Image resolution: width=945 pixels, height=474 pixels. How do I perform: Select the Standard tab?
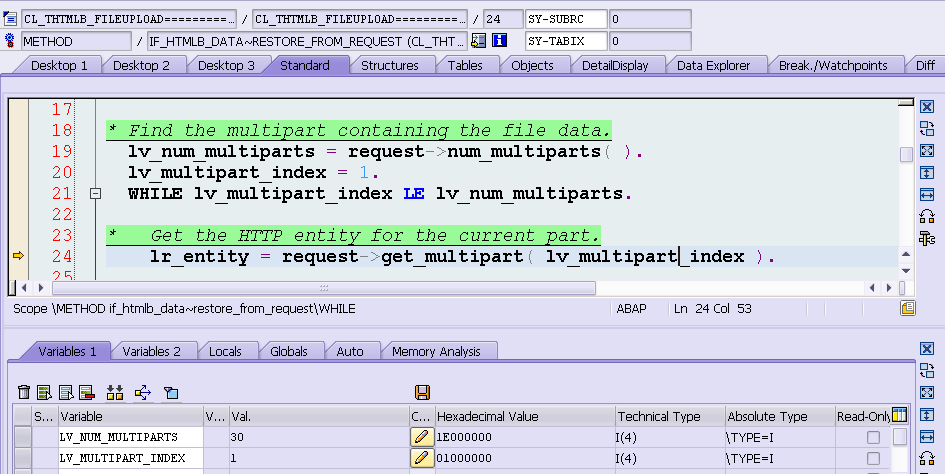coord(304,65)
